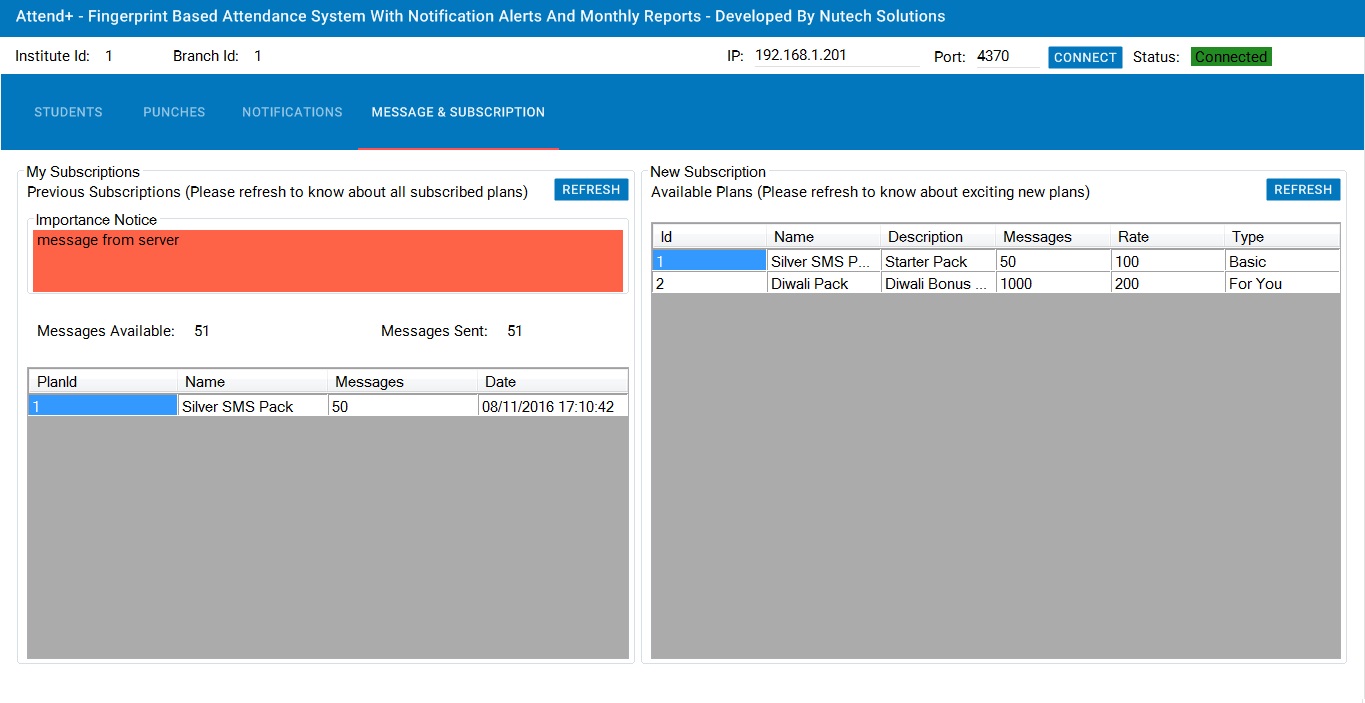Click the Rate cell showing 200
This screenshot has width=1365, height=703.
[1168, 283]
